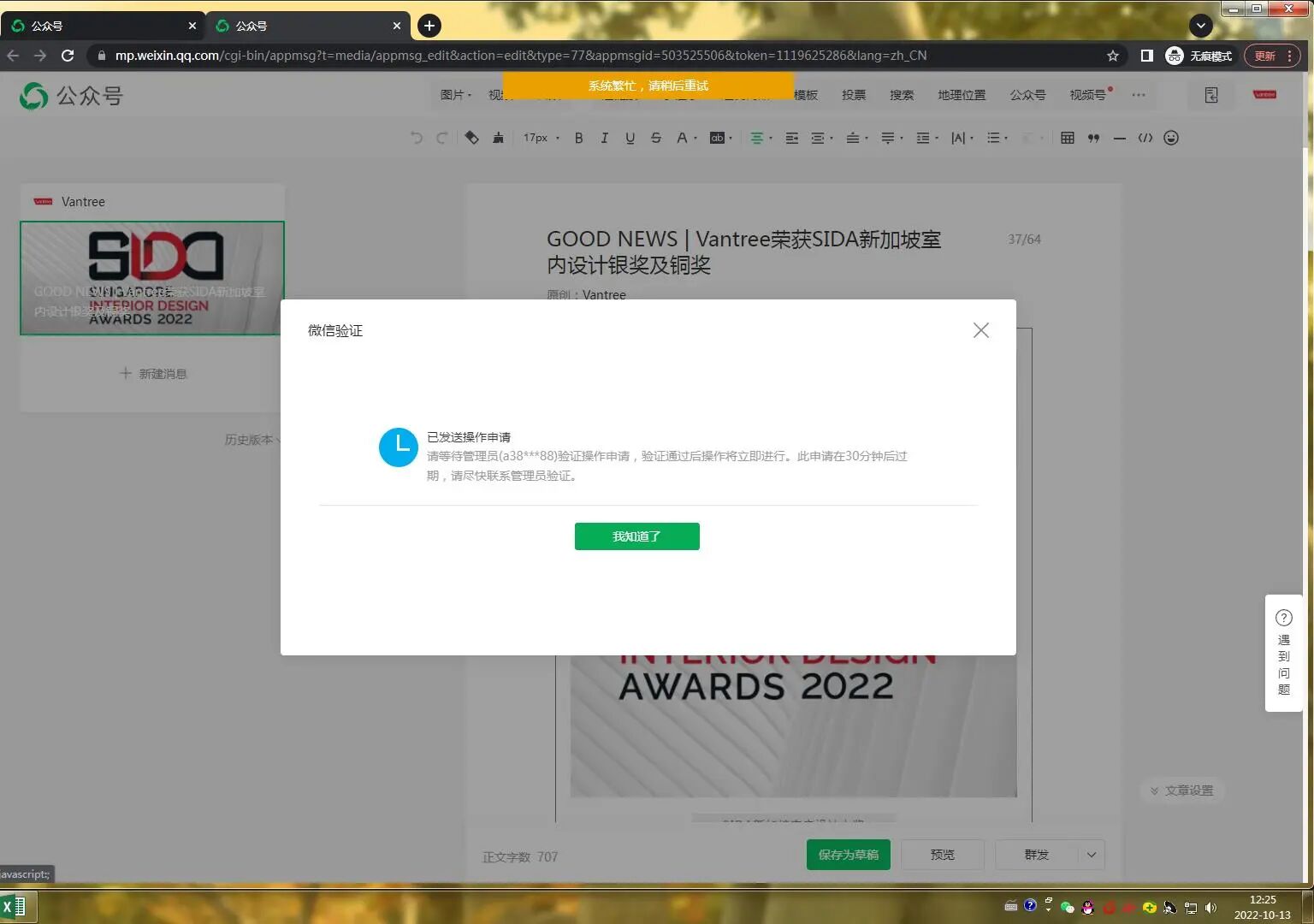This screenshot has height=924, width=1314.
Task: Expand the alignment dropdown arrow
Action: (x=771, y=139)
